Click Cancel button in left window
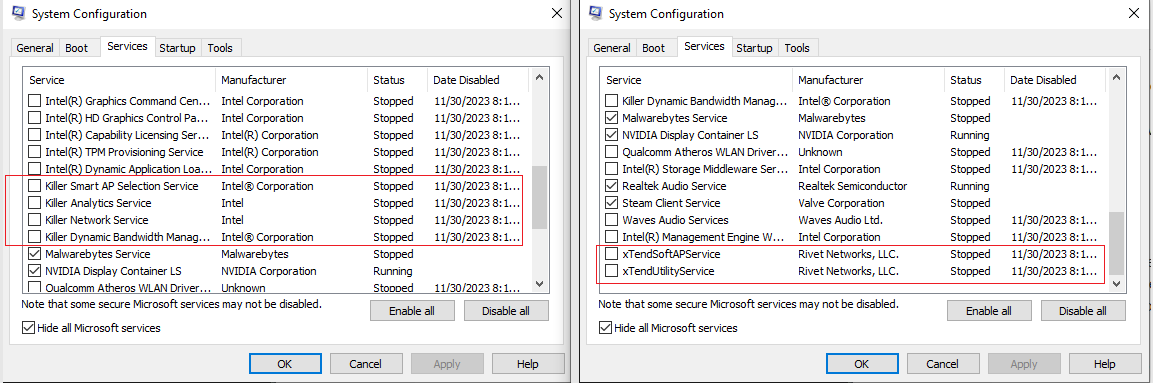This screenshot has height=383, width=1153. [x=366, y=364]
